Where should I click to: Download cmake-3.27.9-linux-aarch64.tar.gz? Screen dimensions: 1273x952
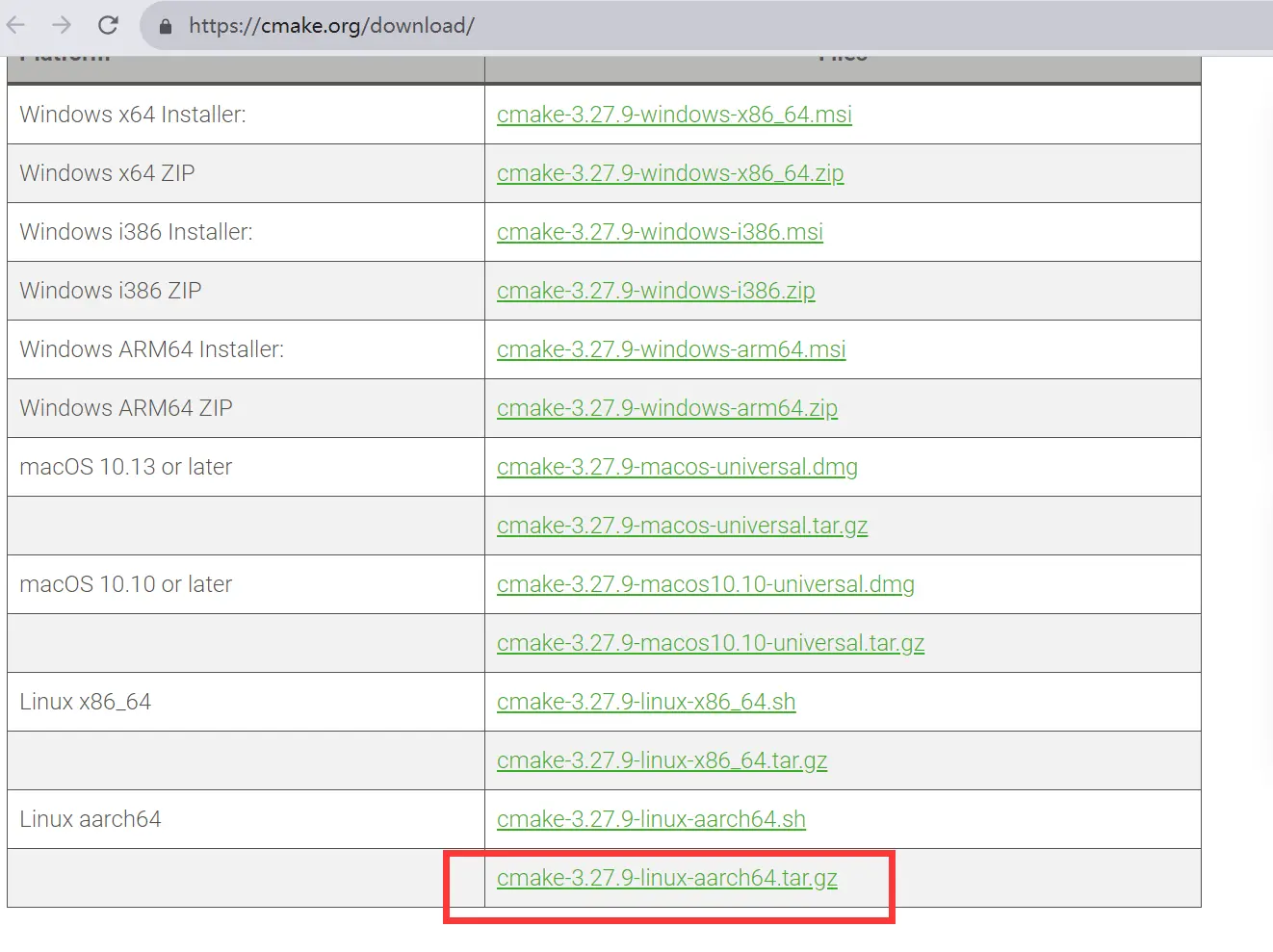pyautogui.click(x=667, y=878)
